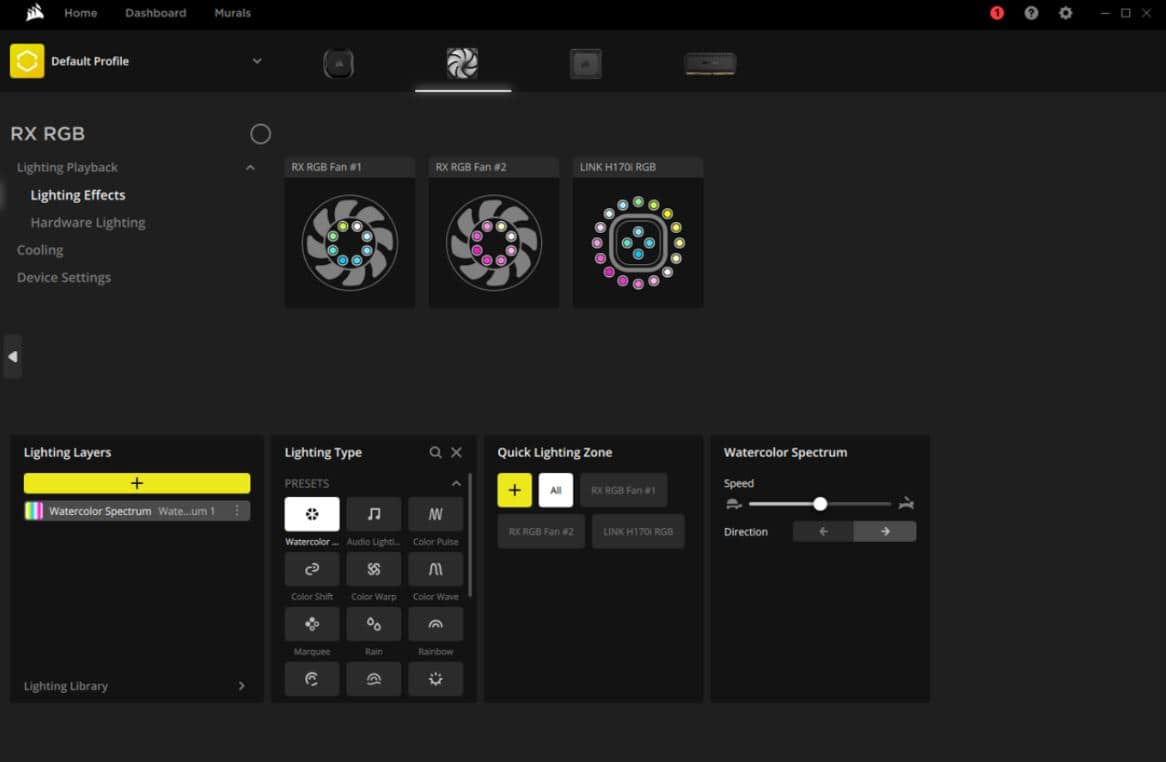Open the Murals tab
This screenshot has height=762, width=1166.
(x=232, y=13)
